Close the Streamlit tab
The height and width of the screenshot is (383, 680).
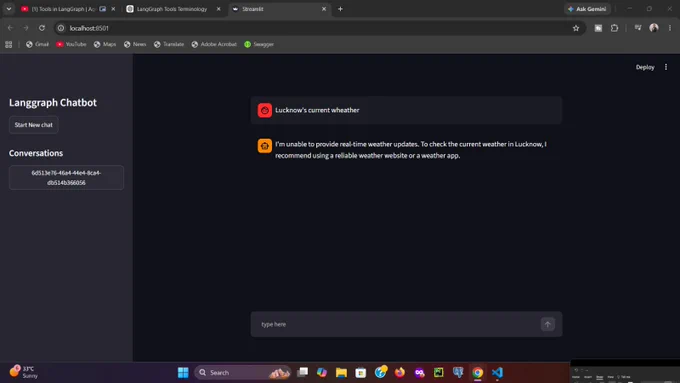[x=324, y=9]
